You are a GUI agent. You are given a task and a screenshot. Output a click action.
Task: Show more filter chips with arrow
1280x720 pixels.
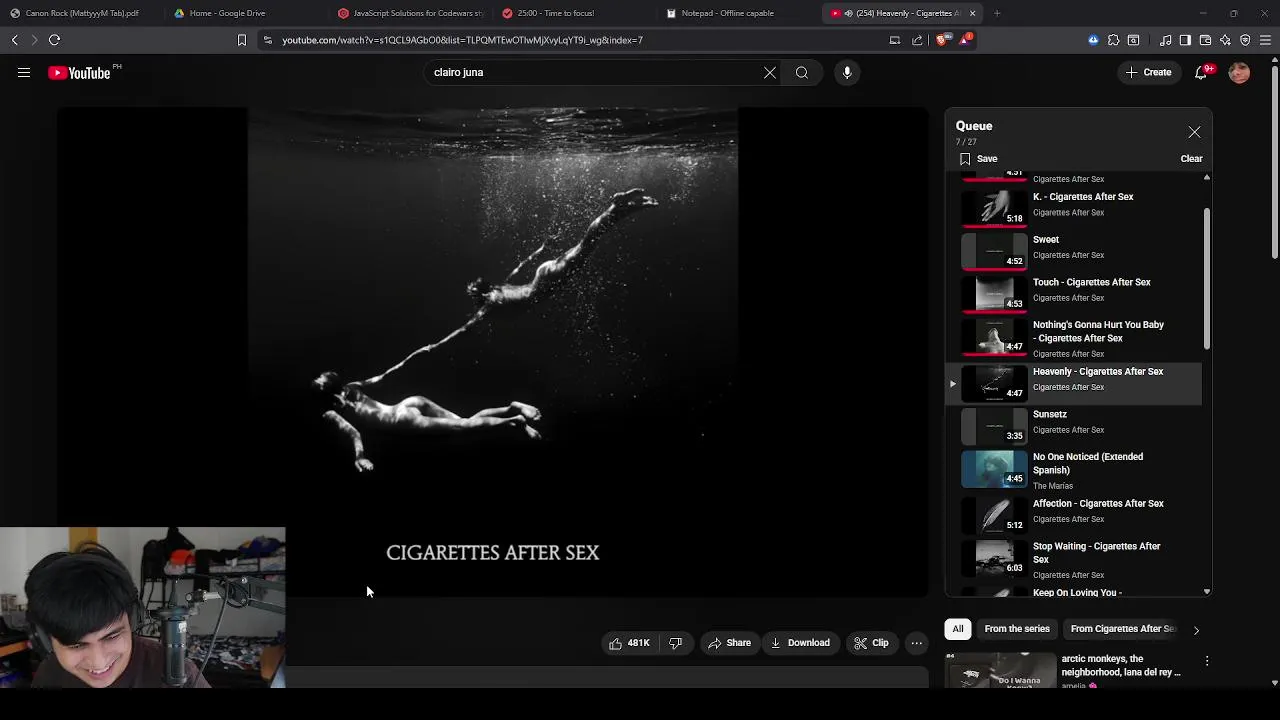point(1196,630)
